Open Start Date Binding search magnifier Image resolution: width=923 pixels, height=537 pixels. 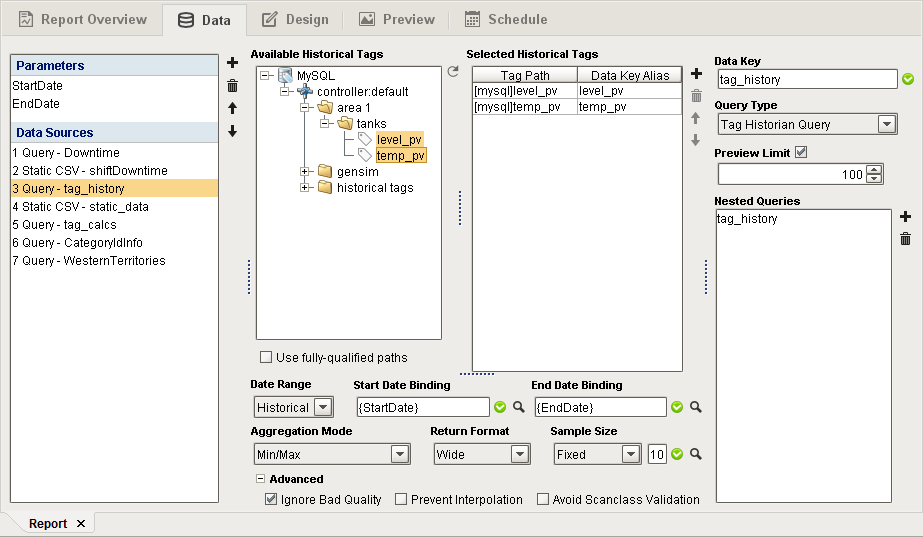tap(519, 407)
